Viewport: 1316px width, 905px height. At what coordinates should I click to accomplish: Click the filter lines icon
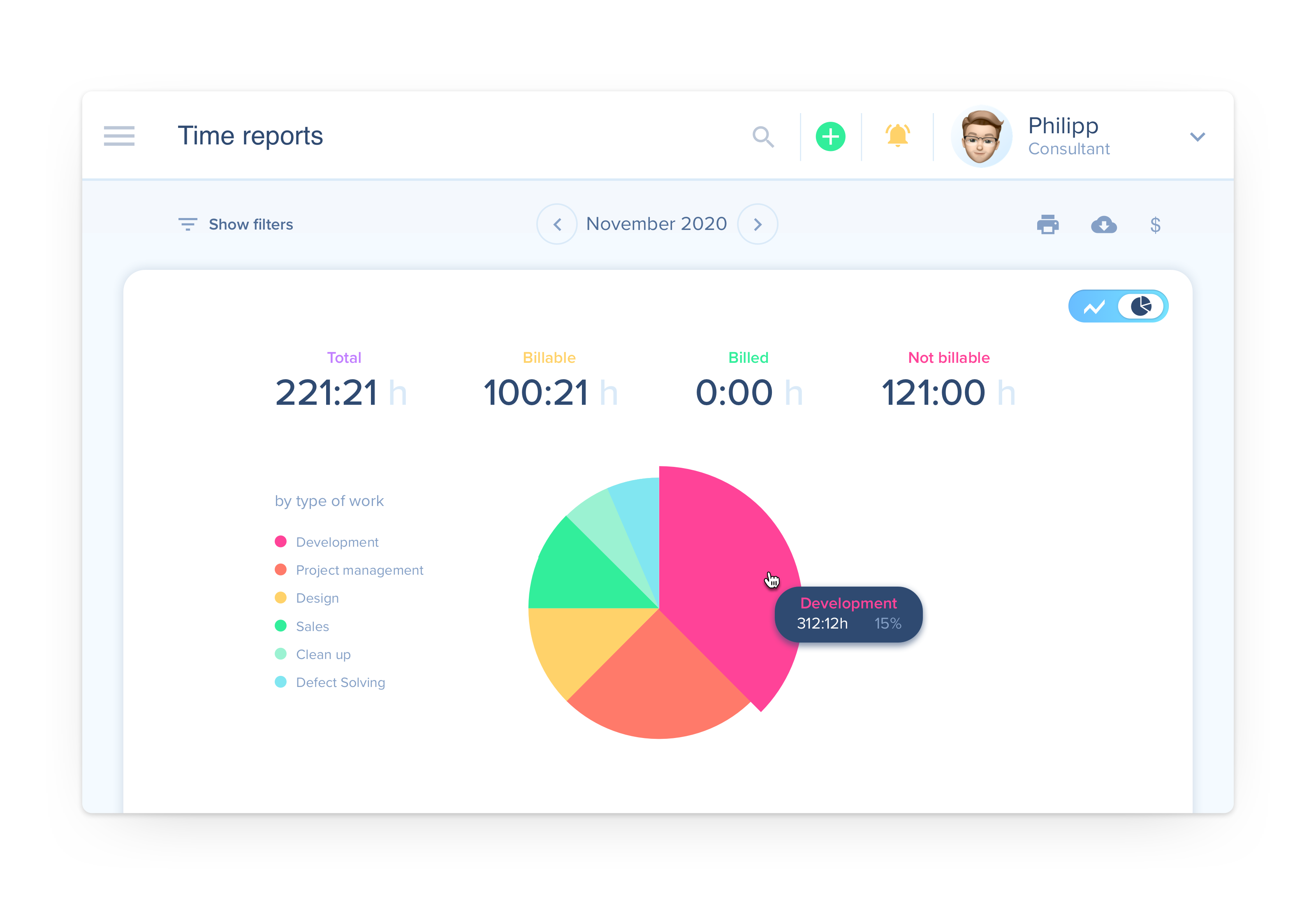188,225
